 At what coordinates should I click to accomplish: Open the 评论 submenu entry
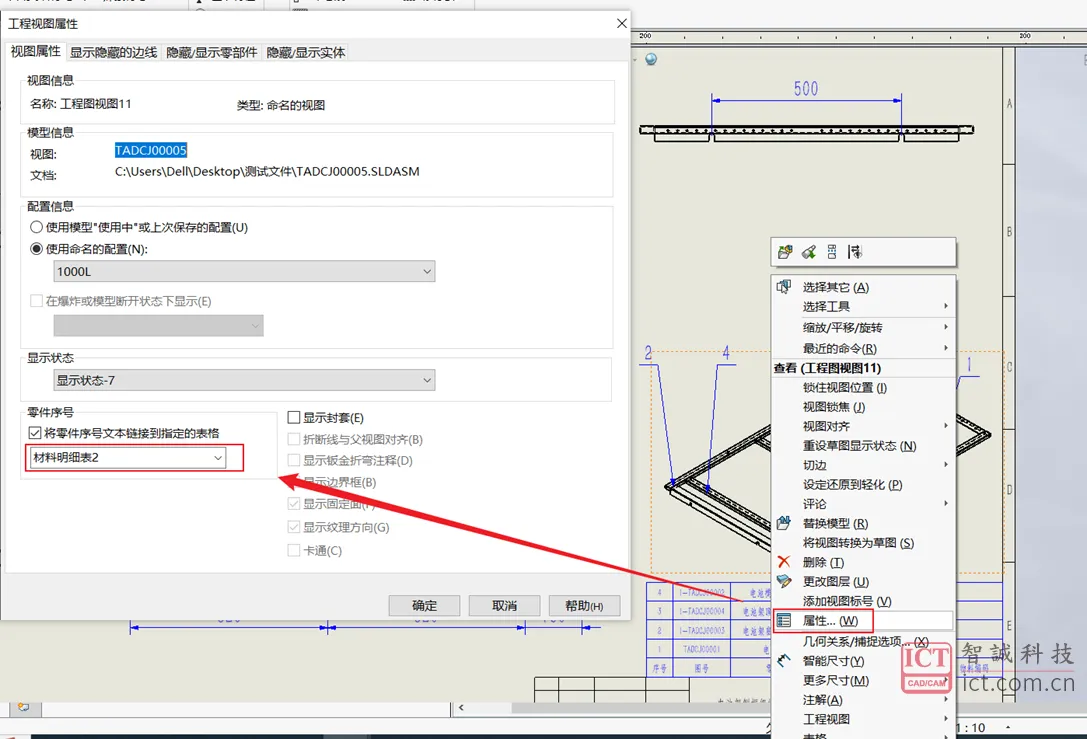pyautogui.click(x=863, y=504)
